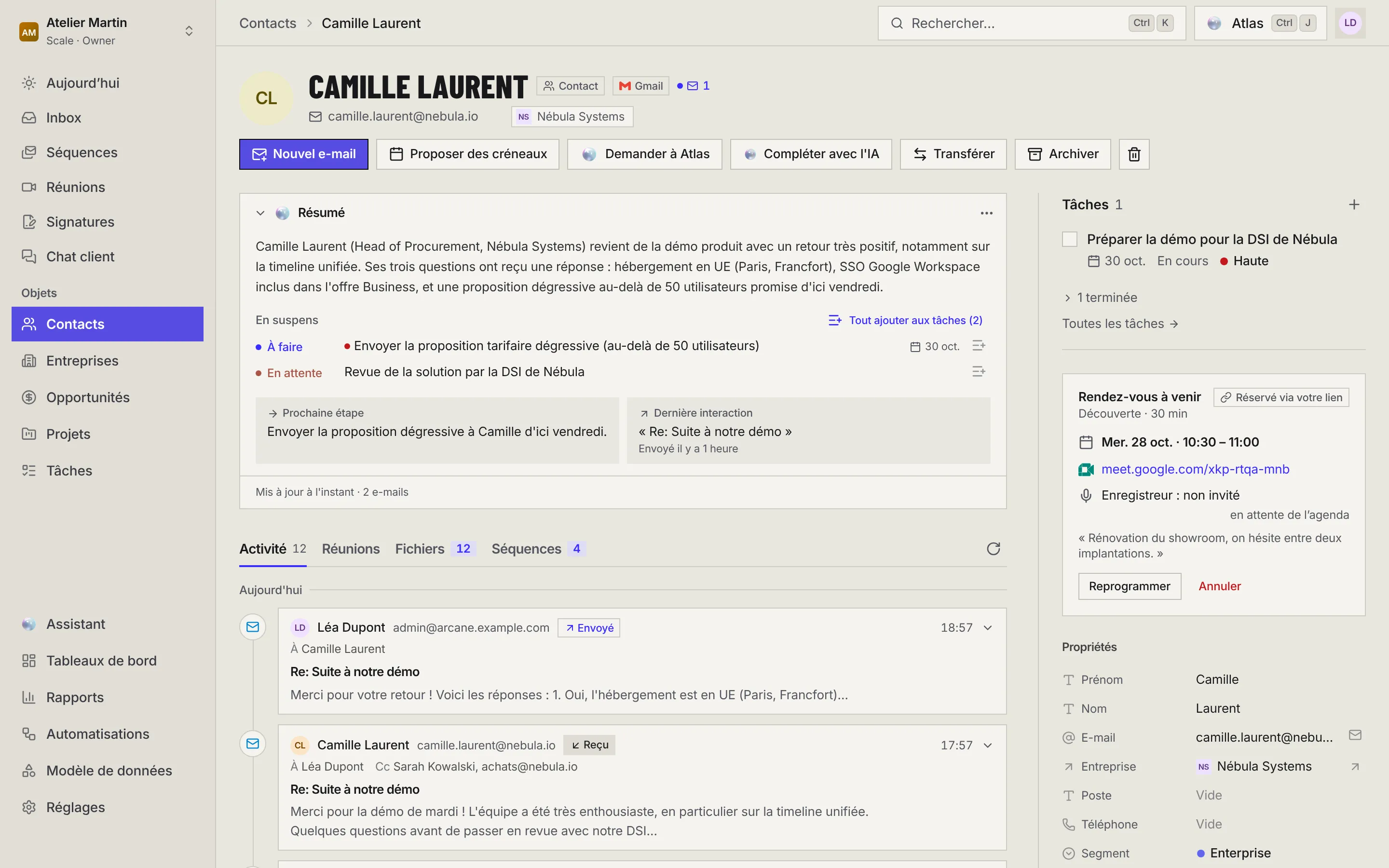Open Modèle de données in the sidebar
1389x868 pixels.
click(108, 771)
